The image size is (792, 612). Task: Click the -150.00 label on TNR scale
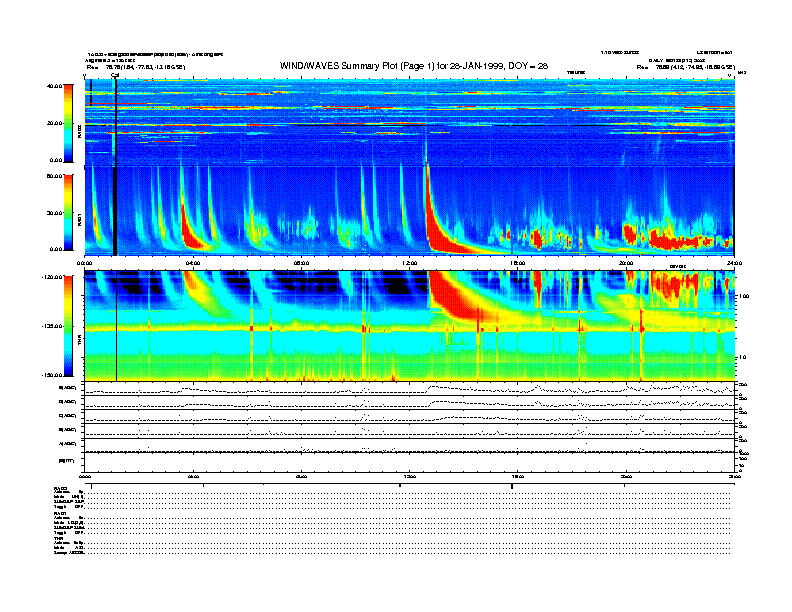pos(52,375)
